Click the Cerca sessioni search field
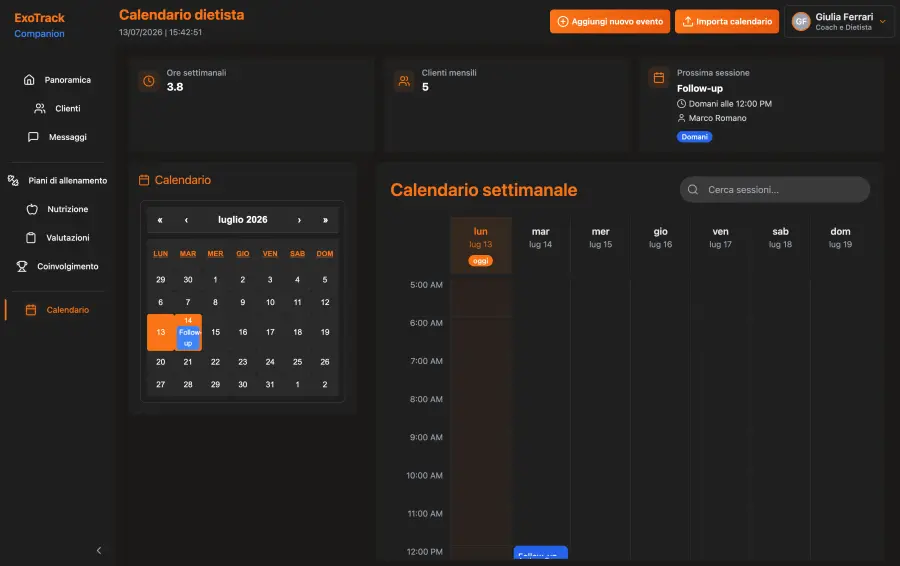The width and height of the screenshot is (900, 566). pos(775,189)
